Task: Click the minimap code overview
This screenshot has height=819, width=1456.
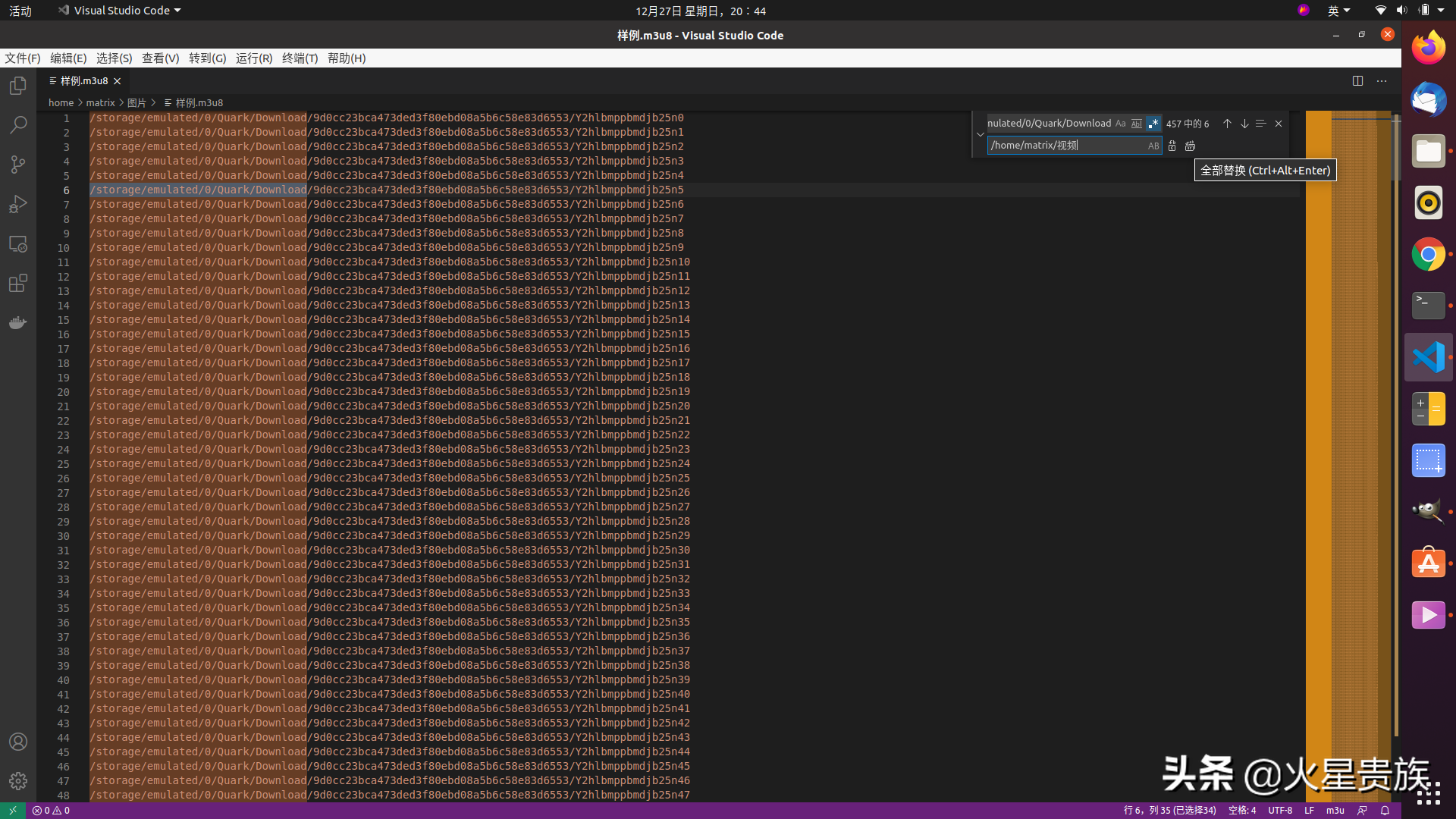Action: point(1348,455)
